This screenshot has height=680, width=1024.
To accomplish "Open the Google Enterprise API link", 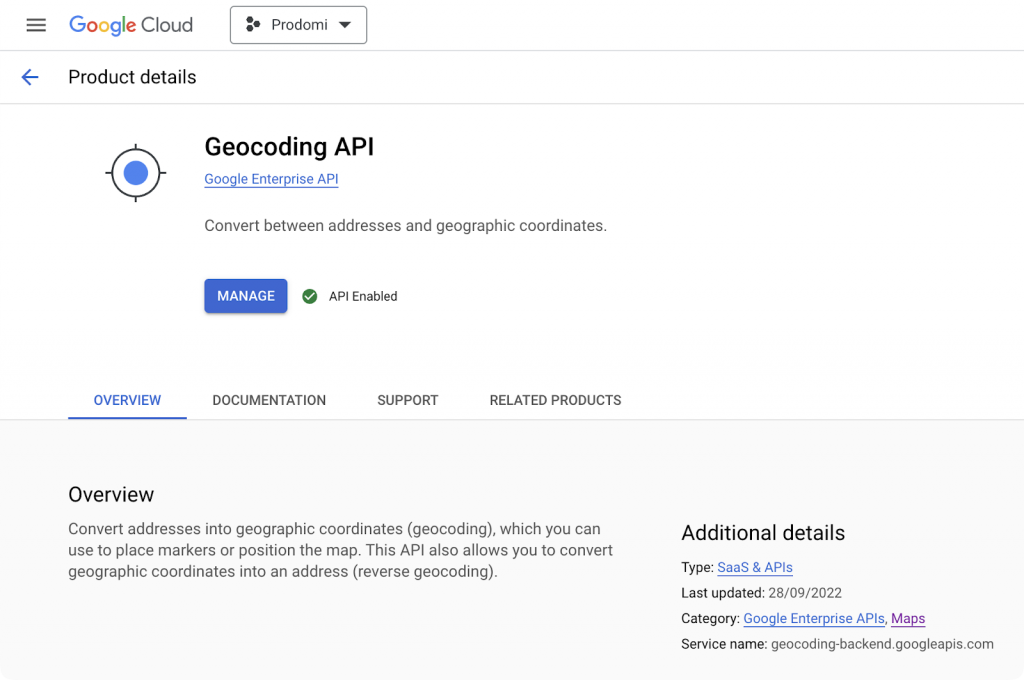I will [271, 179].
